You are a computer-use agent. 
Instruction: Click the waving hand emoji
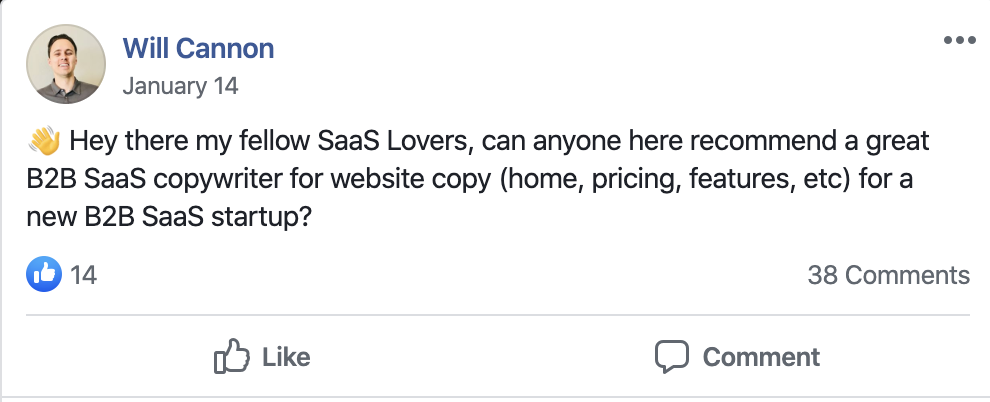point(44,140)
